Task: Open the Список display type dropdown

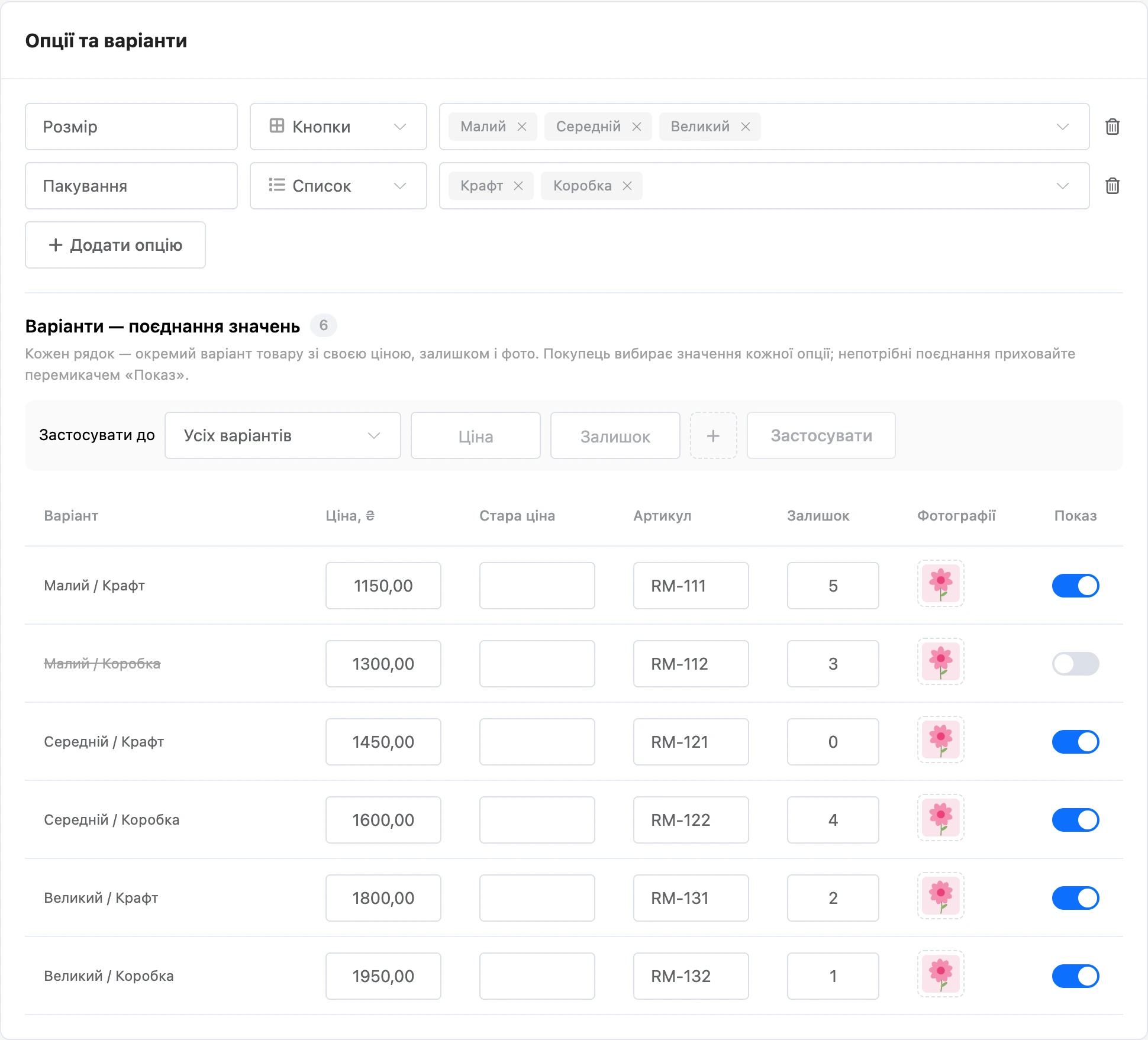Action: point(338,186)
